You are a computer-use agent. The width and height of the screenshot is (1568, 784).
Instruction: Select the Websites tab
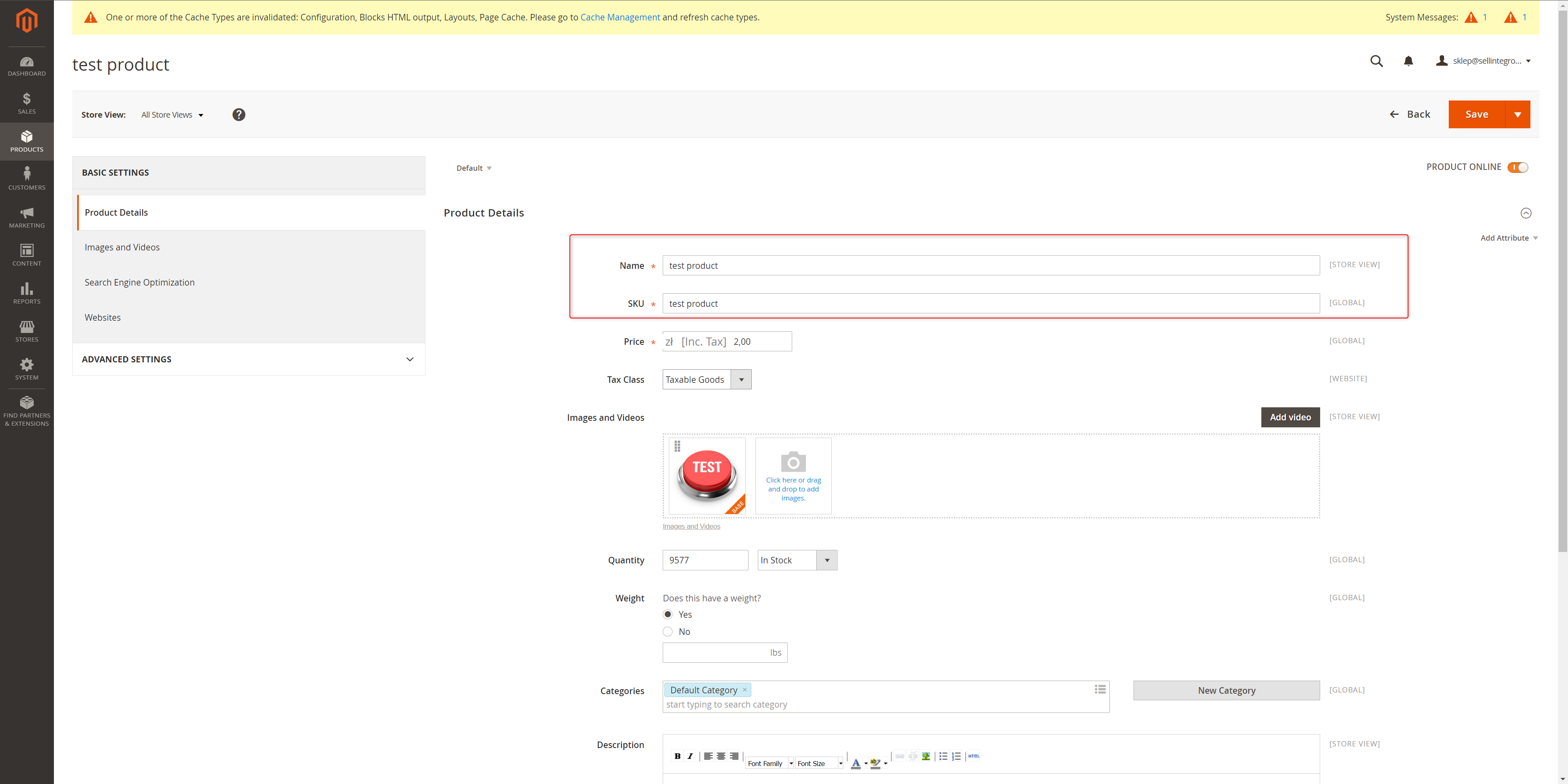click(x=251, y=317)
